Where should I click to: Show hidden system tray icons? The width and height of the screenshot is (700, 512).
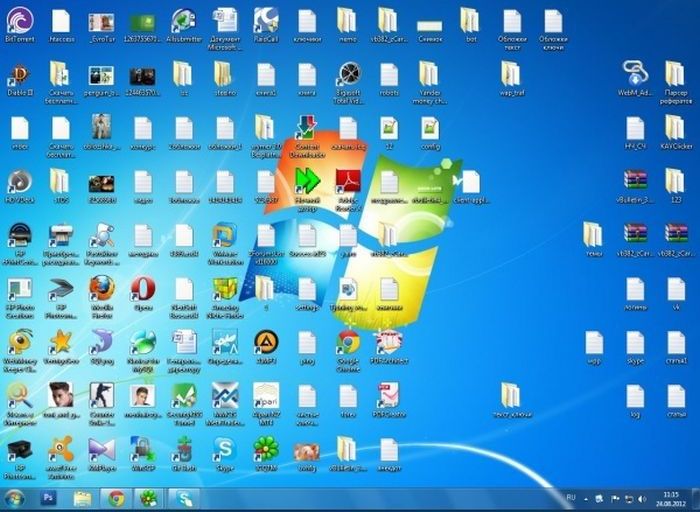pos(587,497)
